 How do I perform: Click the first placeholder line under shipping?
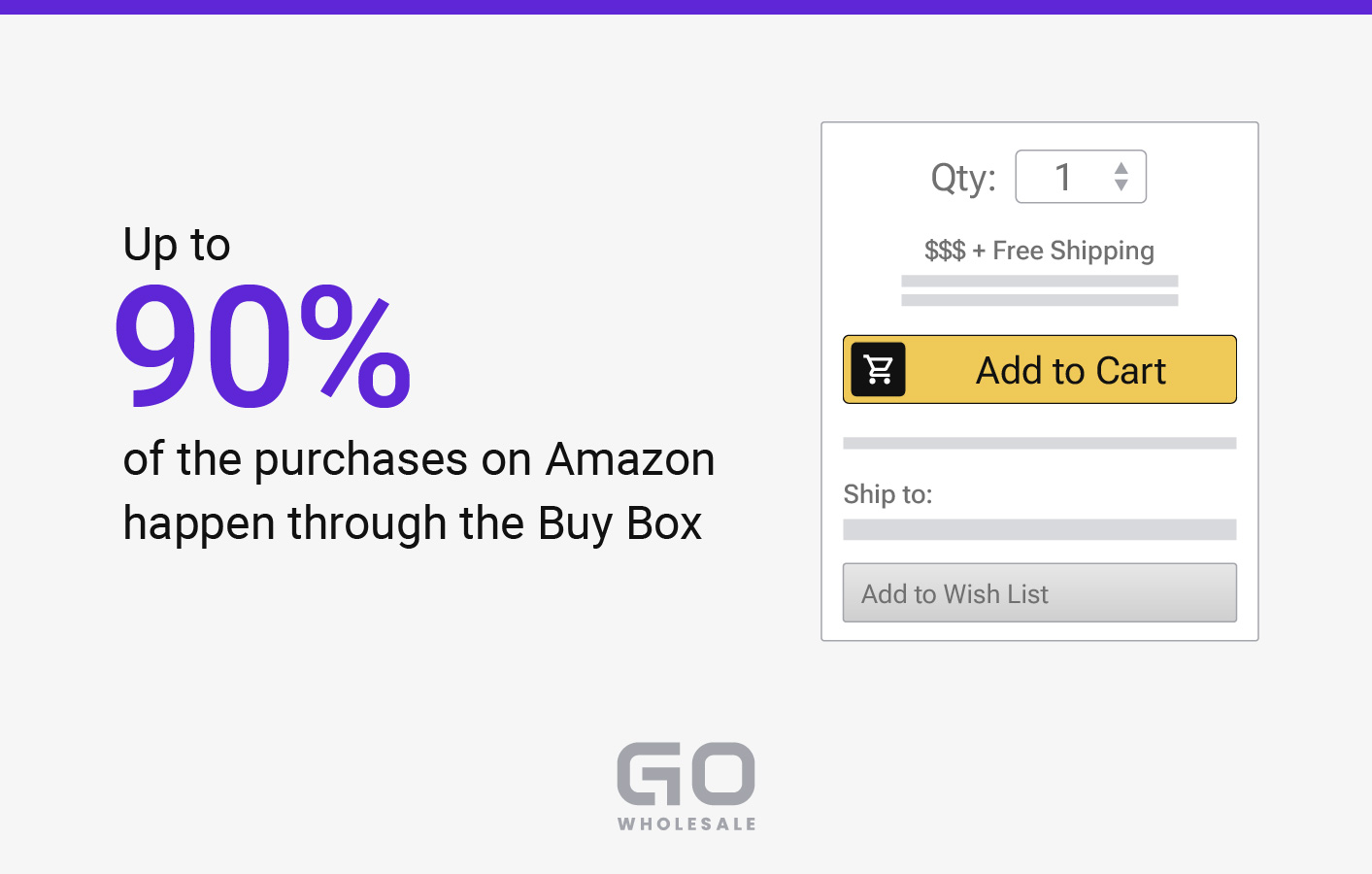[1040, 281]
